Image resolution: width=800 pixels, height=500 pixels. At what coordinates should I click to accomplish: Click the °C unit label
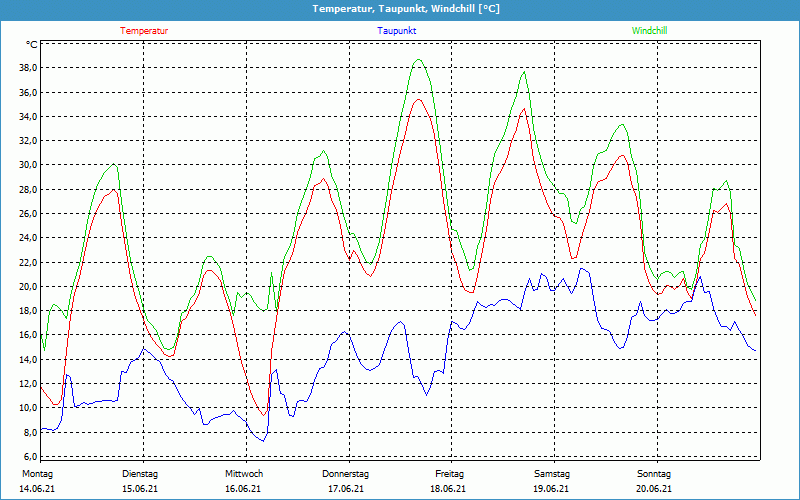coord(31,45)
